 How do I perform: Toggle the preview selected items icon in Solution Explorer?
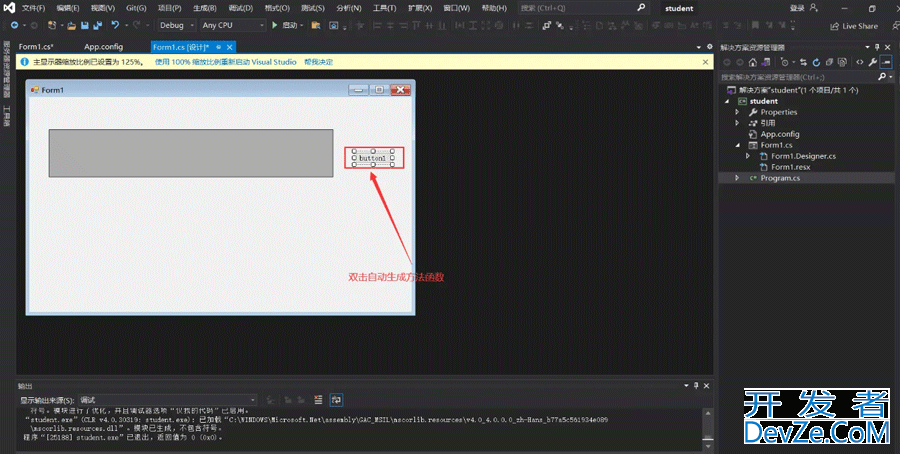[x=886, y=62]
